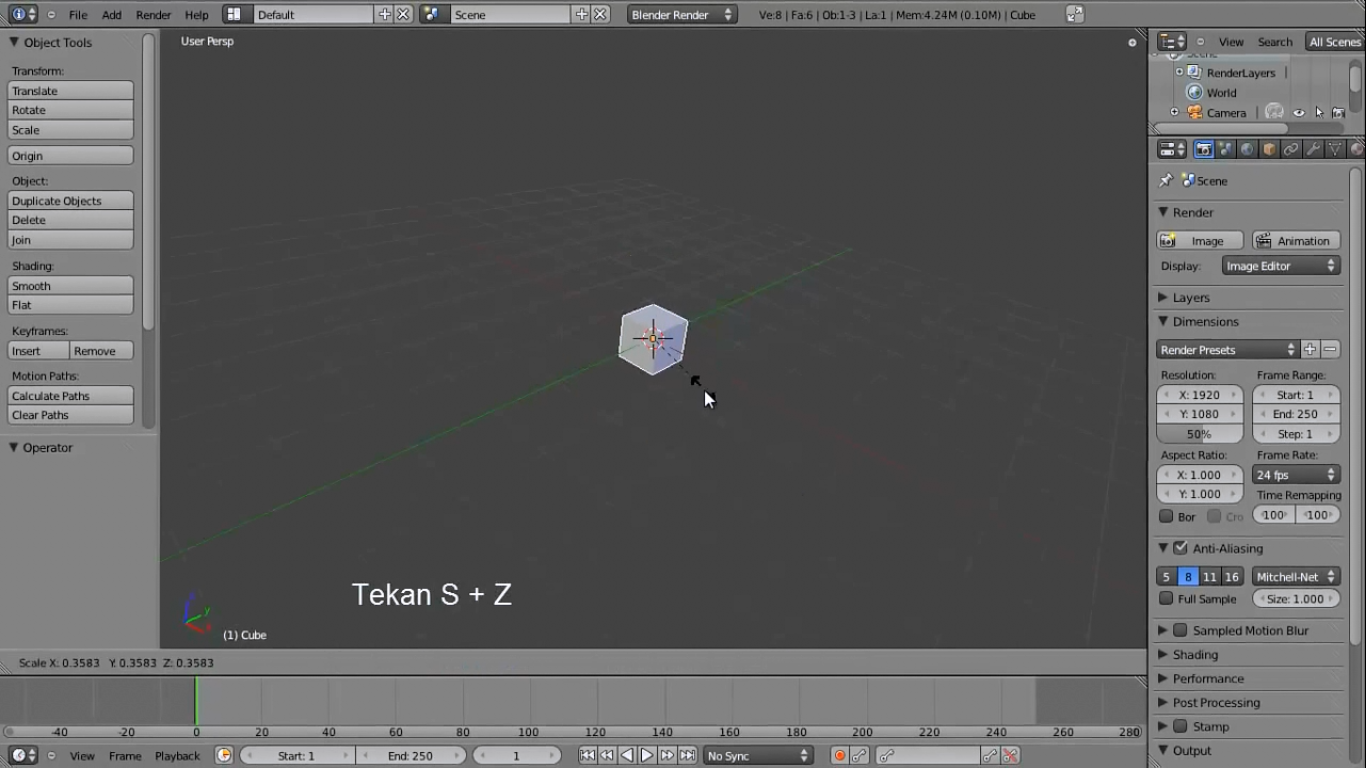Click the Constraints tab chain-link icon

(x=1290, y=148)
